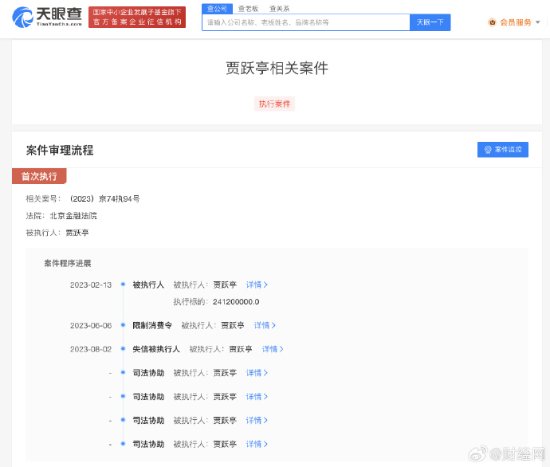Click the 限制消费令 label
The image size is (550, 467).
point(152,325)
